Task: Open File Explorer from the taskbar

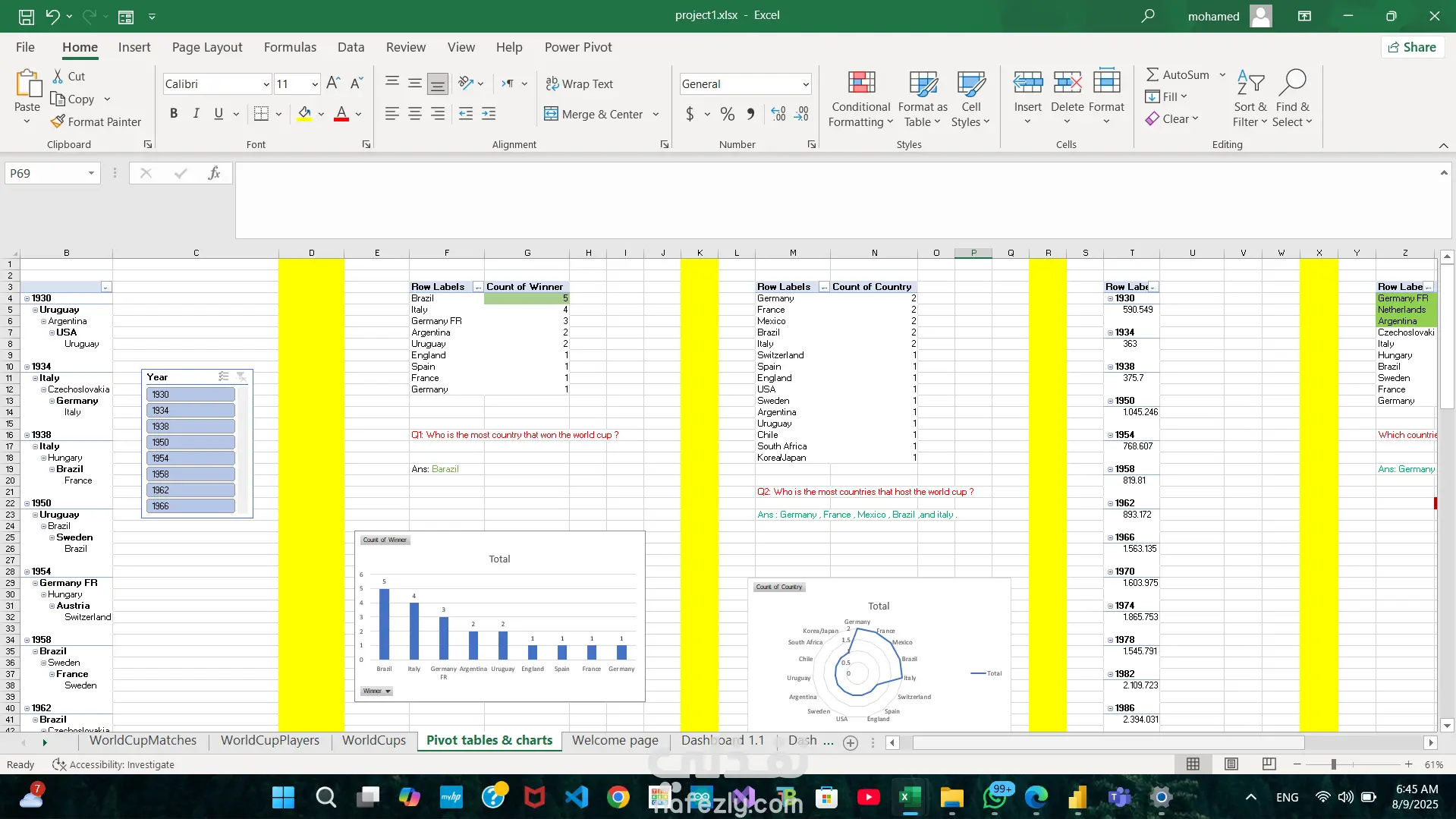Action: 951,797
